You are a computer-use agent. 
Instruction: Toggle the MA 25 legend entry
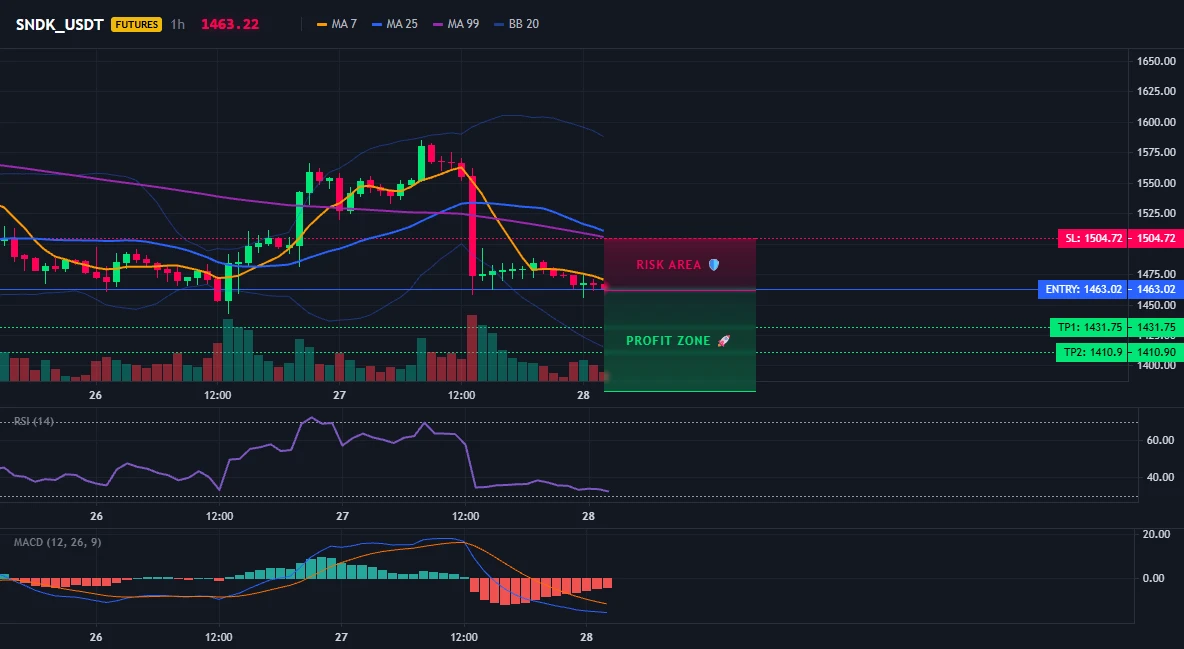(x=395, y=24)
